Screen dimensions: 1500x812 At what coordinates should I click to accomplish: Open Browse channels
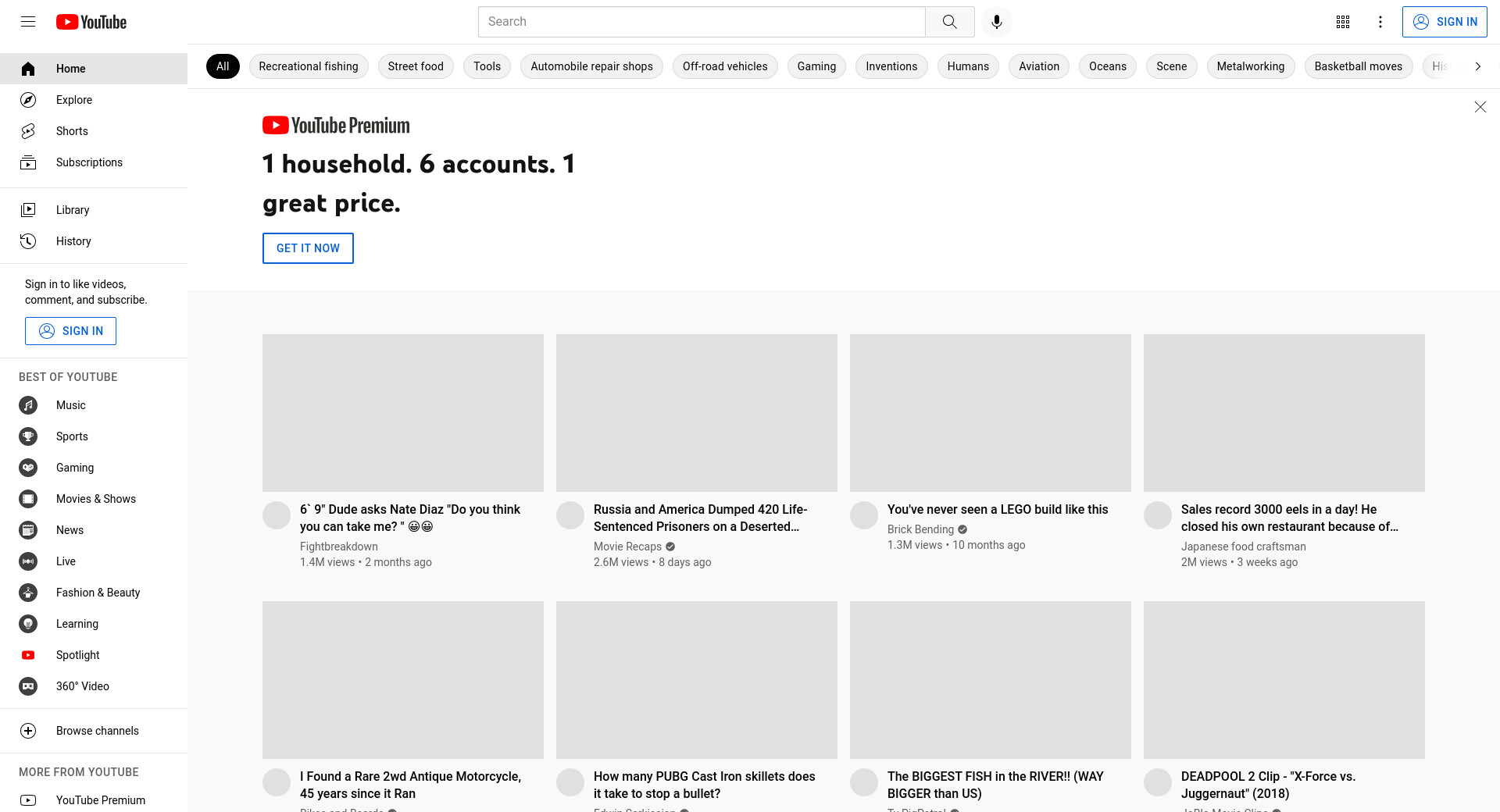[94, 731]
